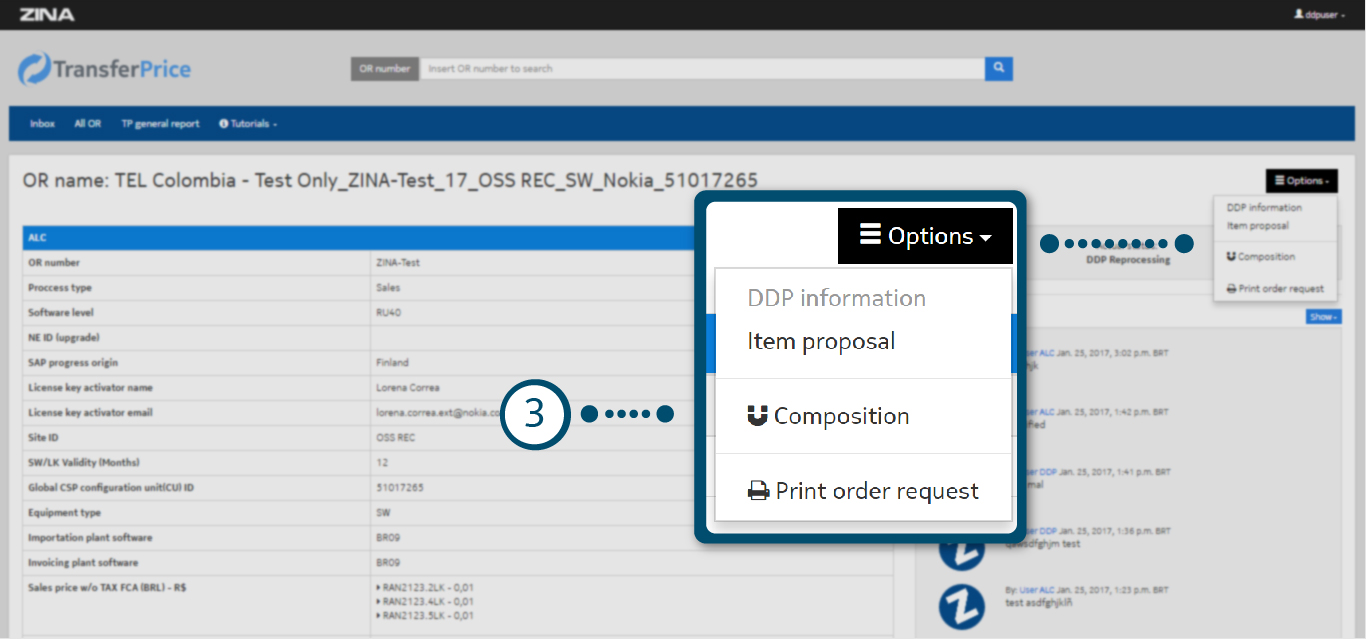The width and height of the screenshot is (1366, 639).
Task: Go to the Inbox tab
Action: 42,124
